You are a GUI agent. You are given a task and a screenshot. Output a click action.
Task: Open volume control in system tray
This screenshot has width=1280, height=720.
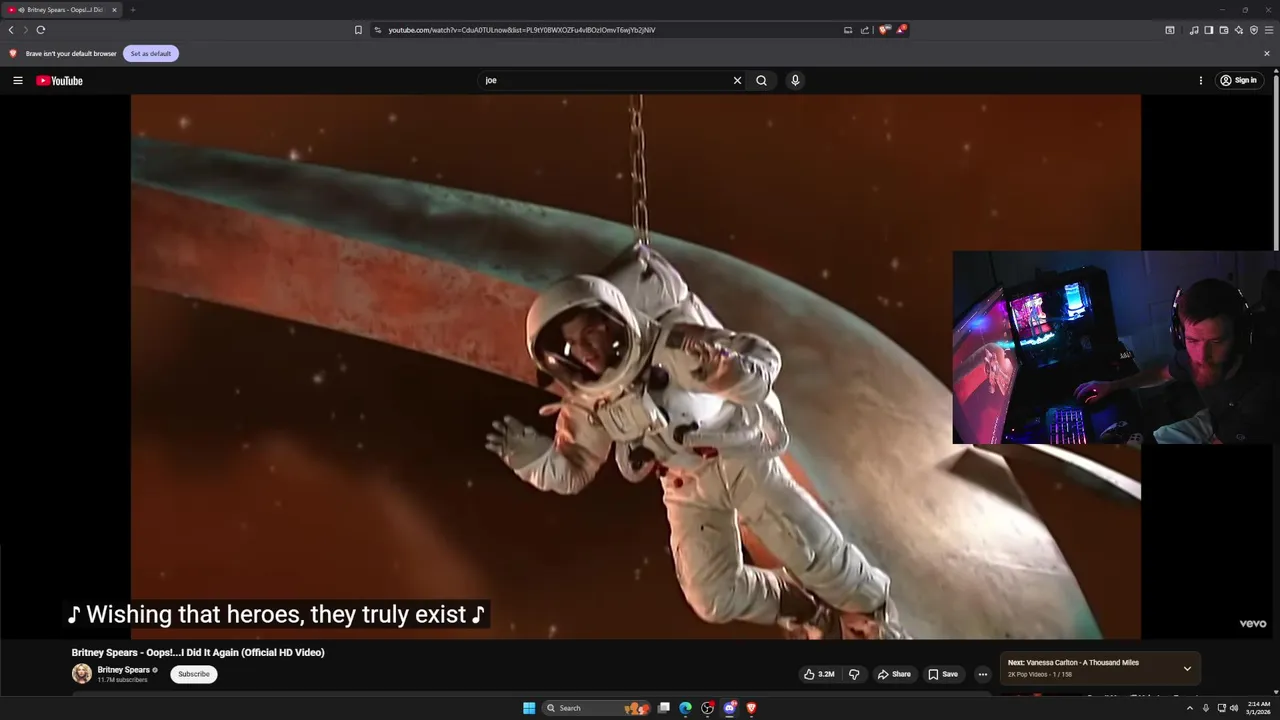(x=1234, y=708)
